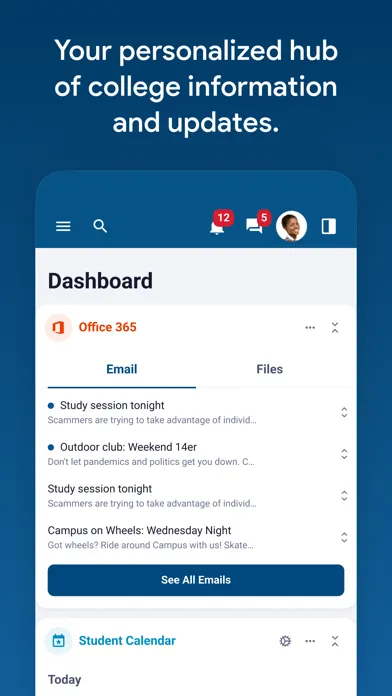Open Office 365 card more options
This screenshot has height=696, width=392.
pos(310,328)
